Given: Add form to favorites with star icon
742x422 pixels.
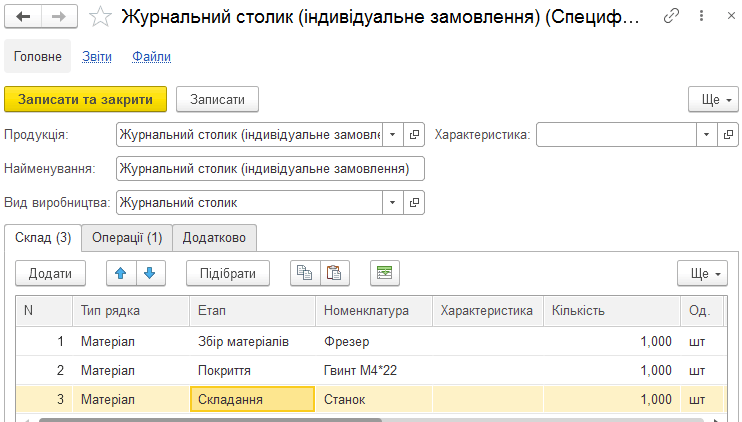Looking at the screenshot, I should click(x=100, y=17).
